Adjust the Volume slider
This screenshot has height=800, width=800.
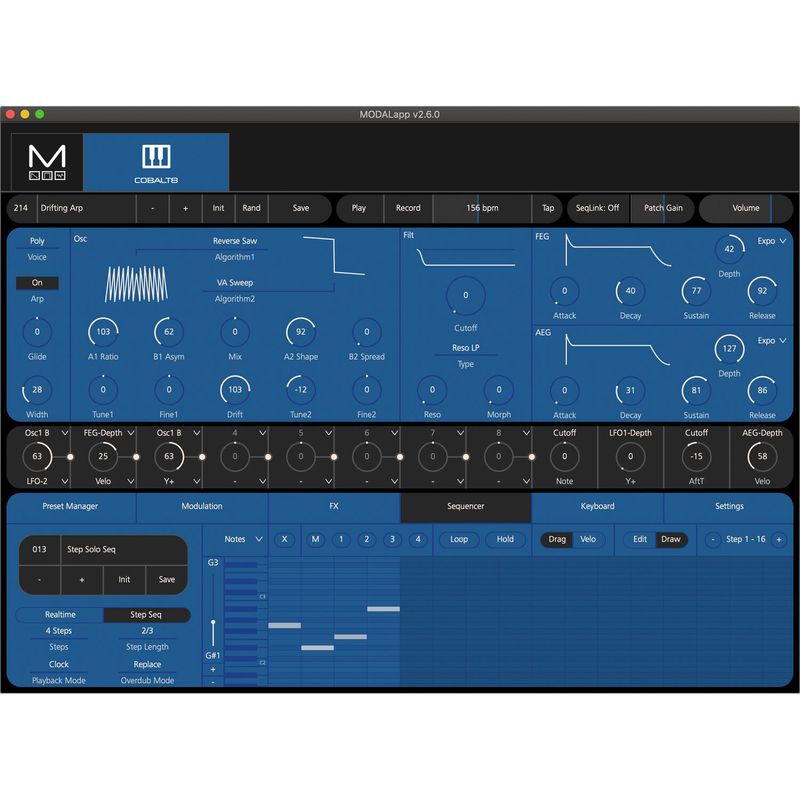tap(746, 208)
